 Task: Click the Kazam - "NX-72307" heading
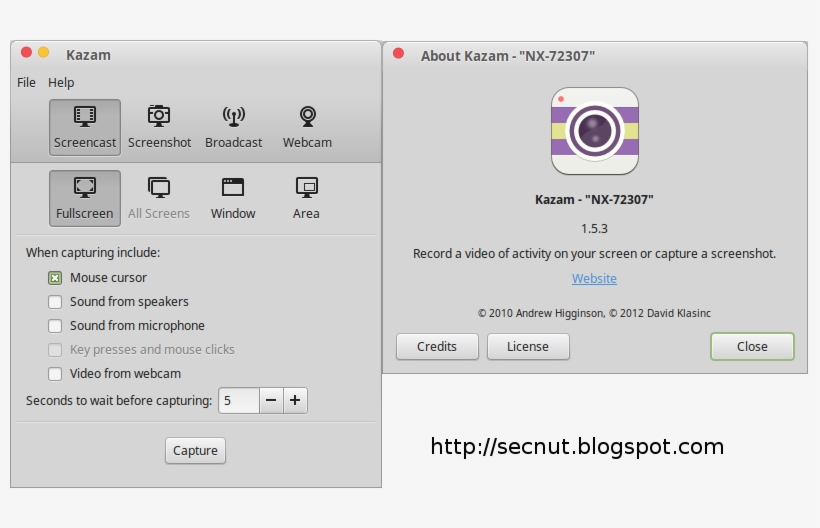594,200
